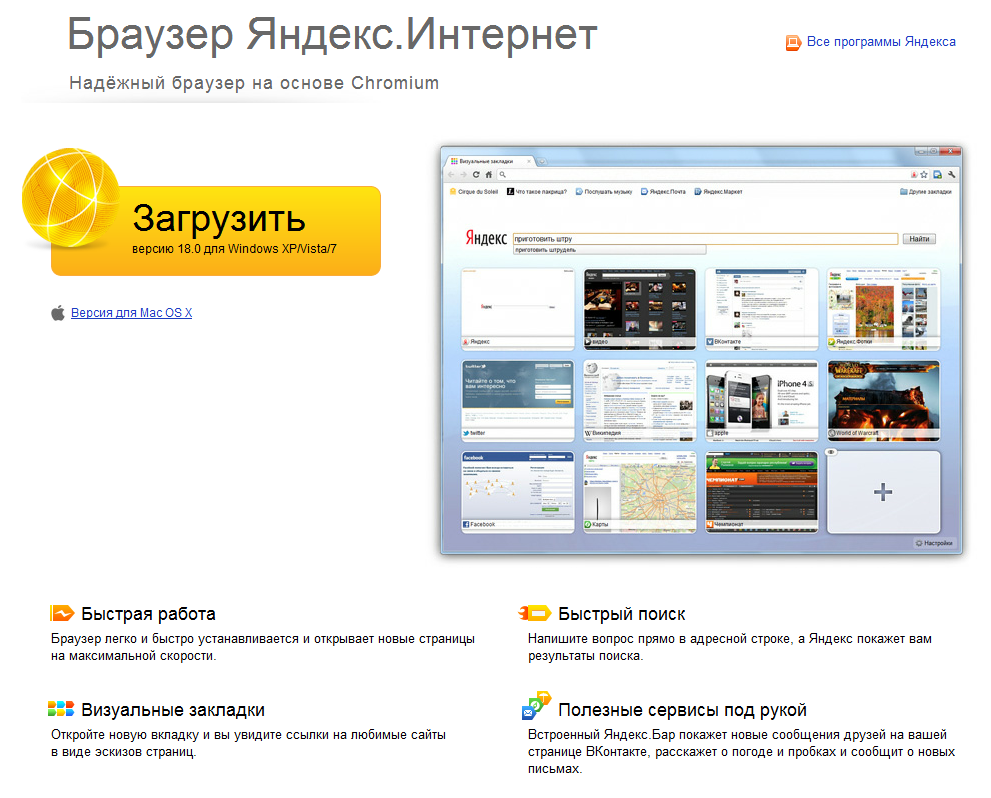
Task: Open the Википедия visual bookmark thumbnail
Action: pyautogui.click(x=640, y=400)
